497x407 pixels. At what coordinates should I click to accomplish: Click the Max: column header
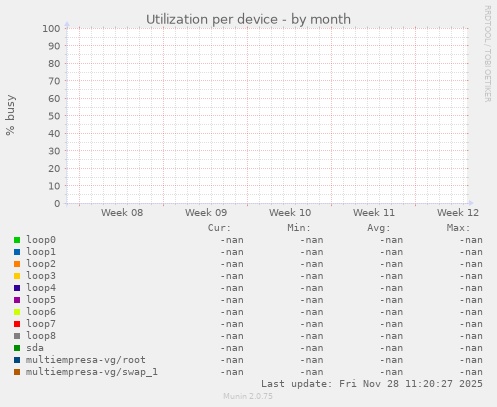coord(458,228)
